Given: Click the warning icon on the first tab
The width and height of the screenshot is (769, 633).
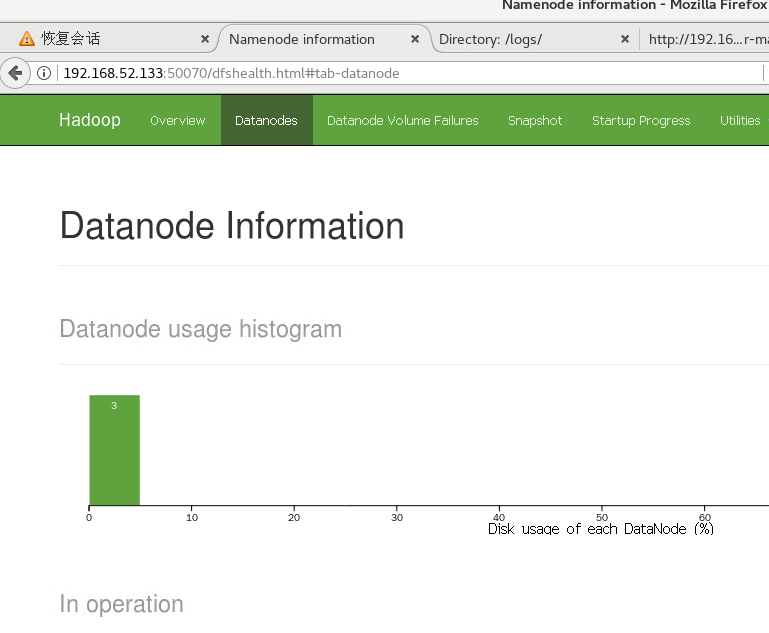Looking at the screenshot, I should [x=26, y=38].
